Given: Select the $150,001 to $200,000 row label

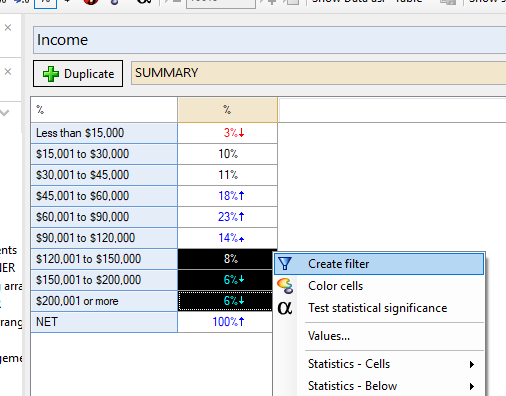Looking at the screenshot, I should coord(104,280).
